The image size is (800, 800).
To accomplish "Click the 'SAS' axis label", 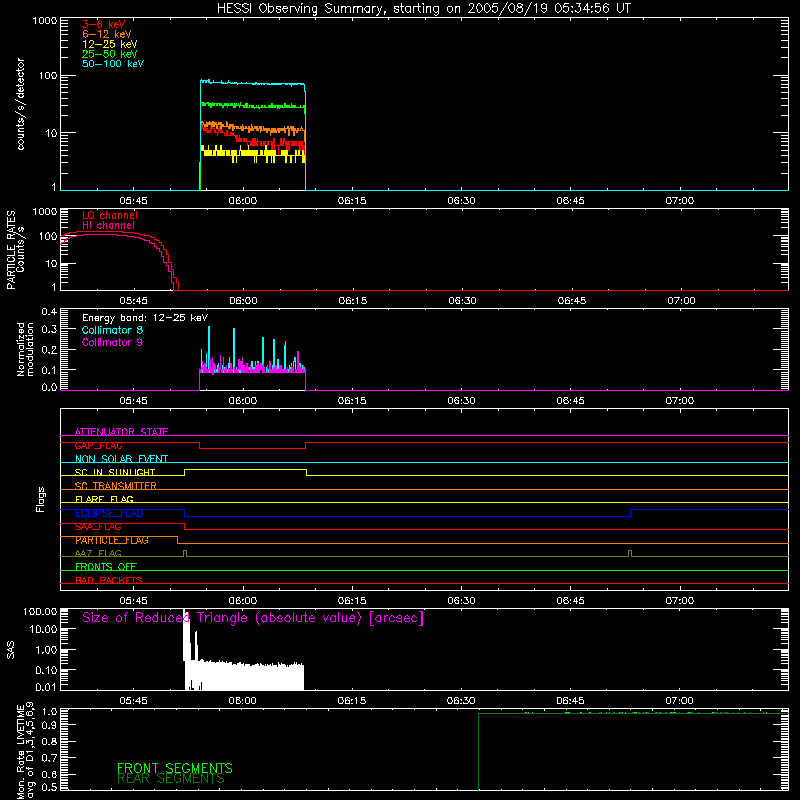I will pos(11,650).
